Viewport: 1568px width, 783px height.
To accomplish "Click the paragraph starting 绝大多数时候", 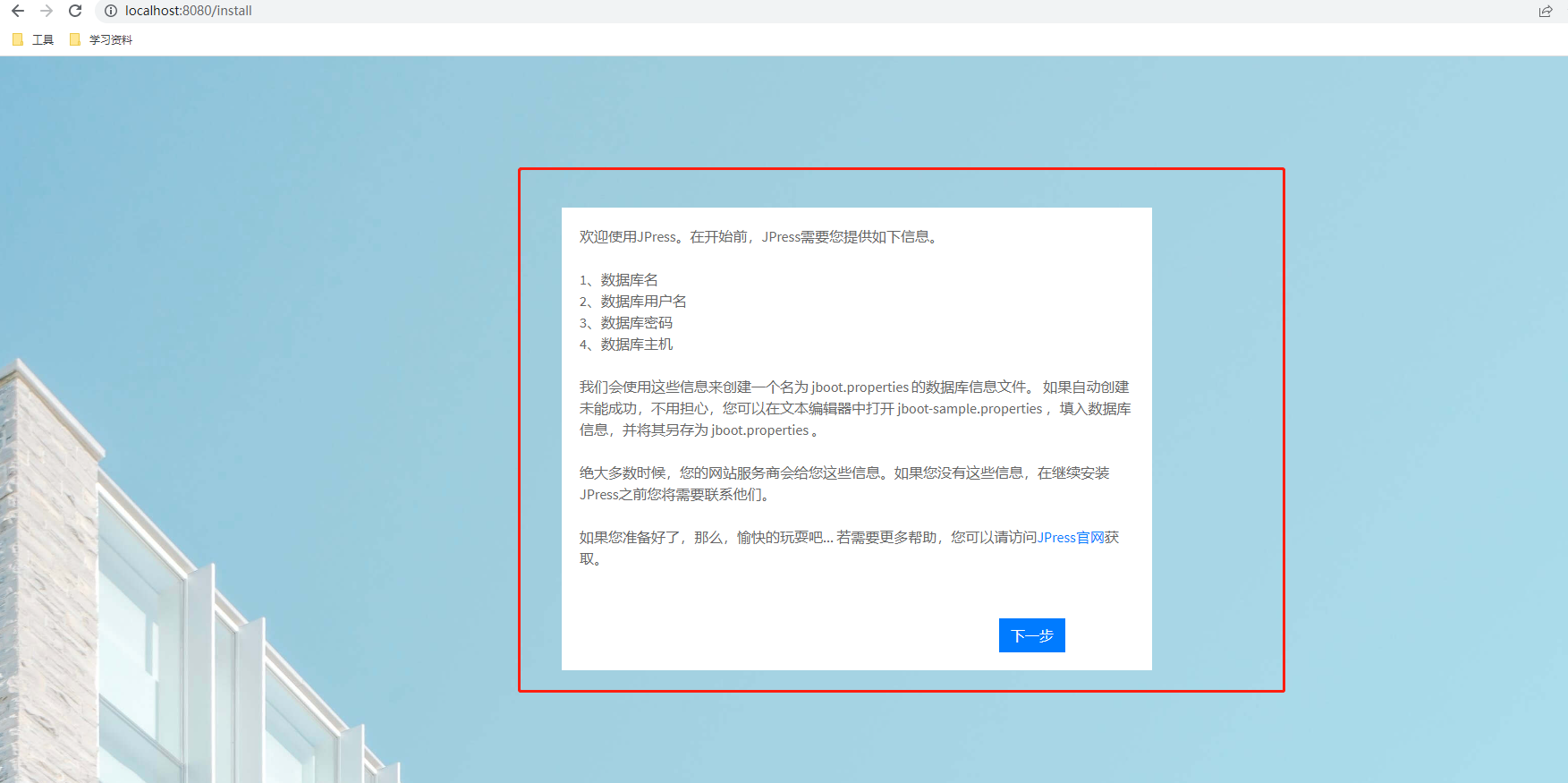I will coord(844,483).
